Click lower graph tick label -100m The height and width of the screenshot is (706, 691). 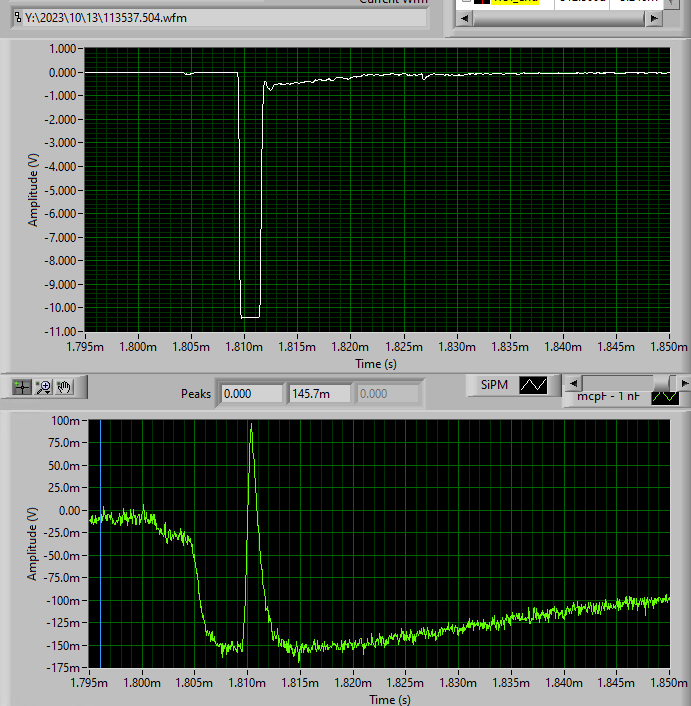[x=63, y=601]
